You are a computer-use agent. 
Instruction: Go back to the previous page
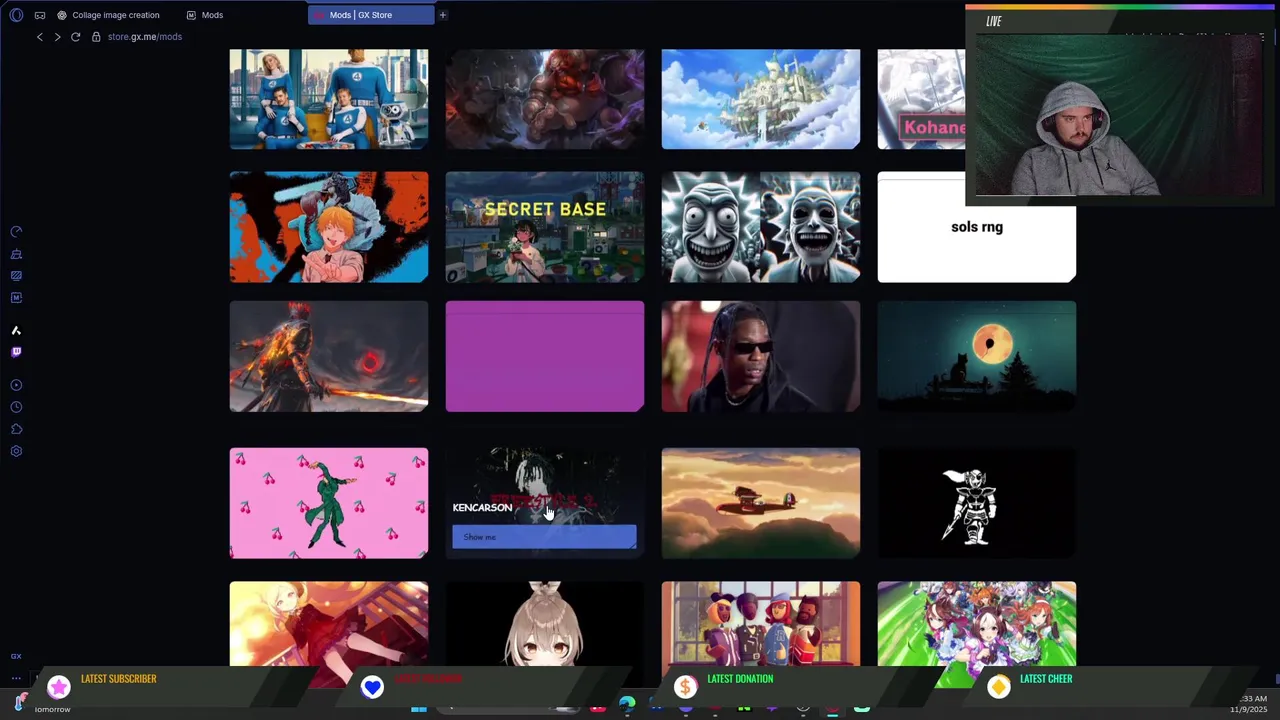point(40,37)
